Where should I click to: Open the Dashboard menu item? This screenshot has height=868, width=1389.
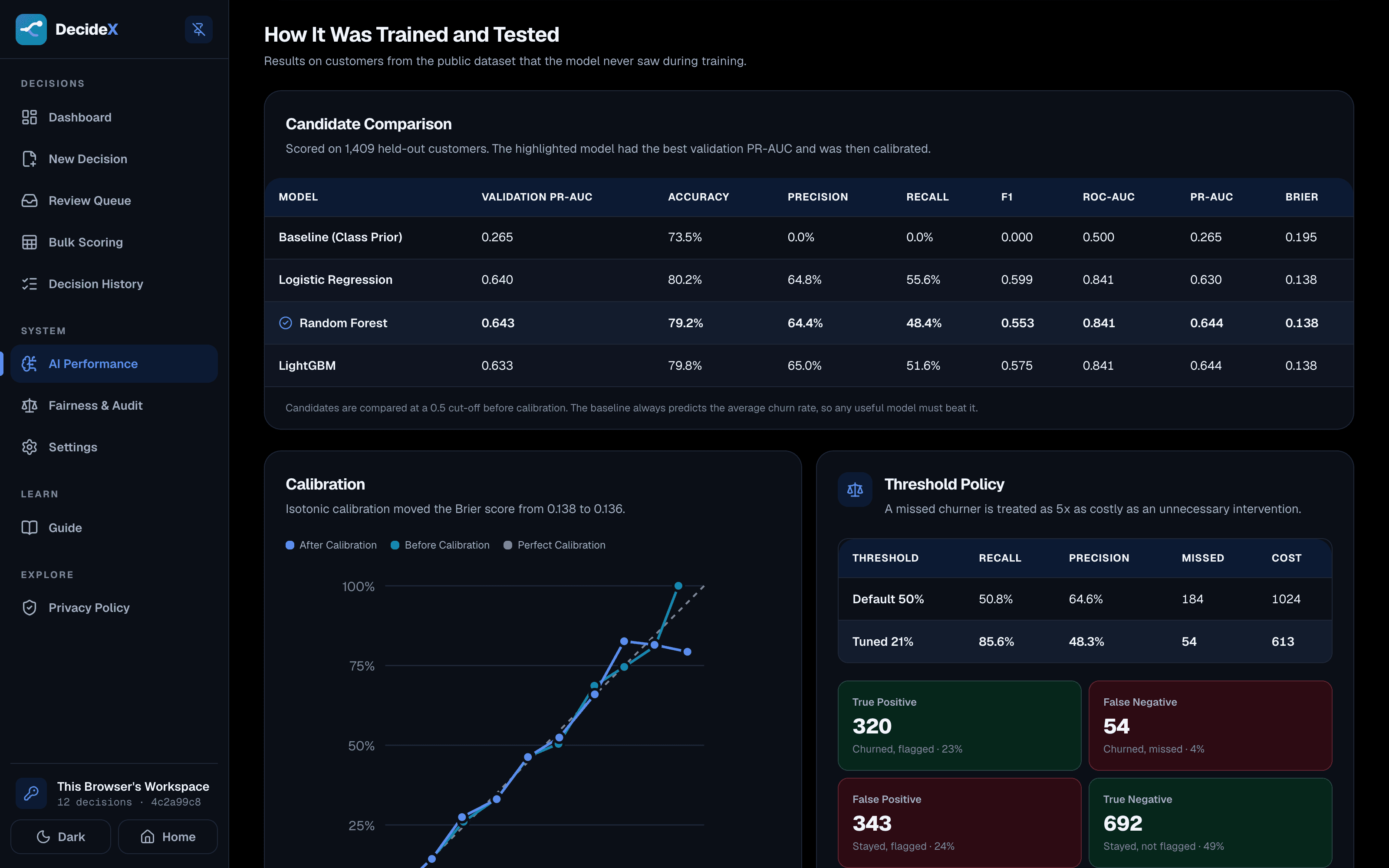click(x=114, y=117)
